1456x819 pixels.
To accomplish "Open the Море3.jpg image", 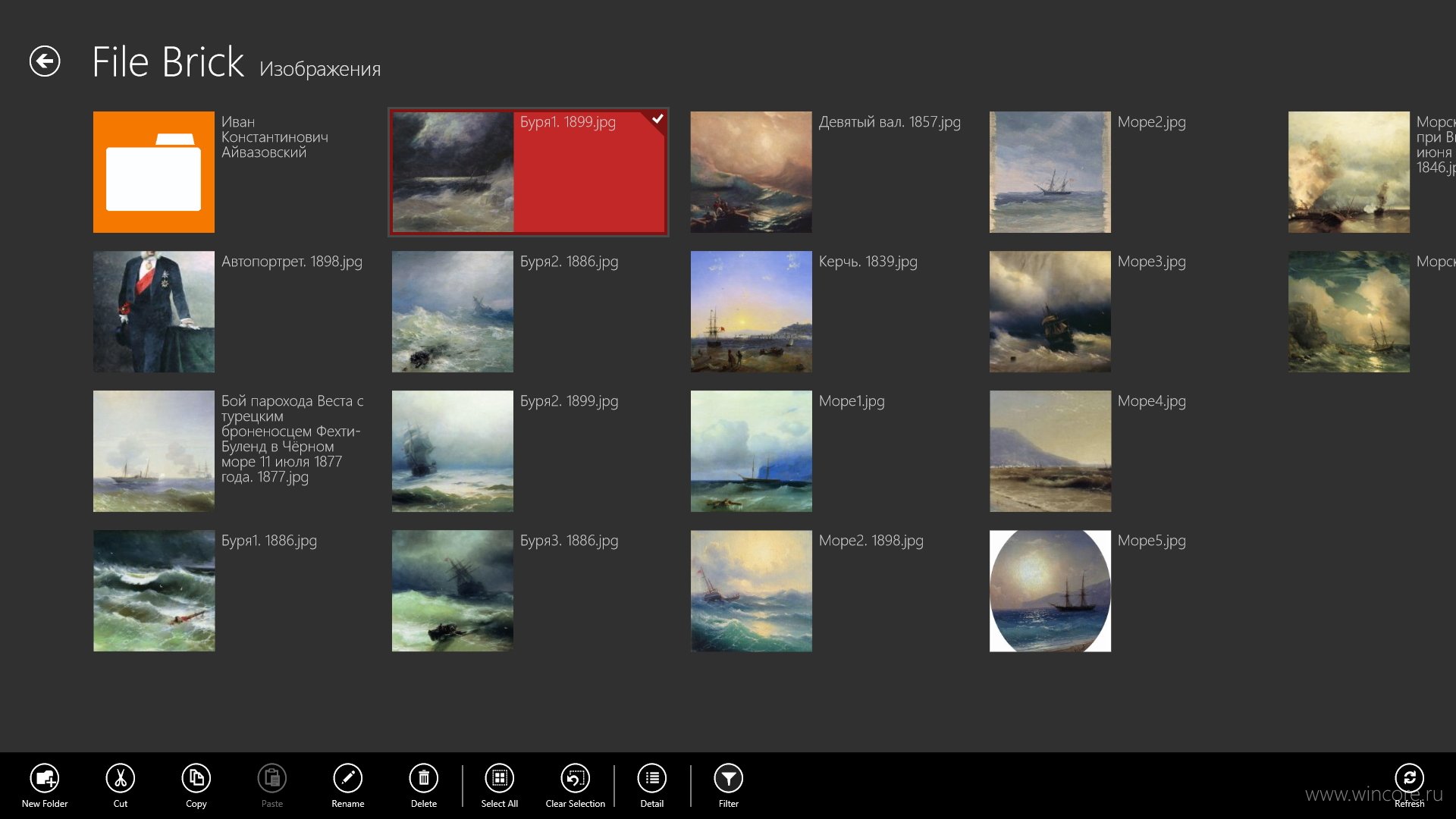I will pos(1050,312).
